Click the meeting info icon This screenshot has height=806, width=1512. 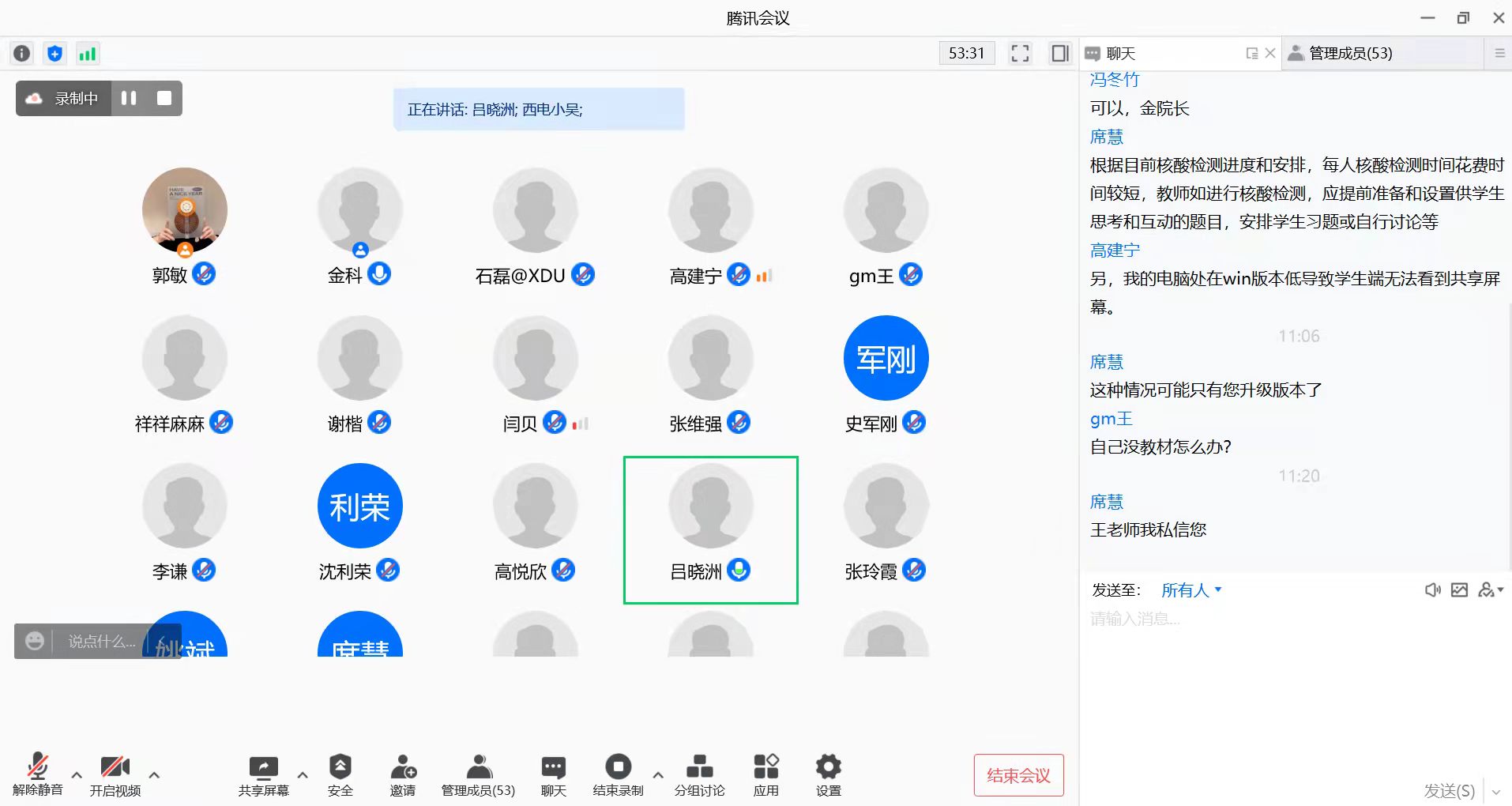coord(22,54)
